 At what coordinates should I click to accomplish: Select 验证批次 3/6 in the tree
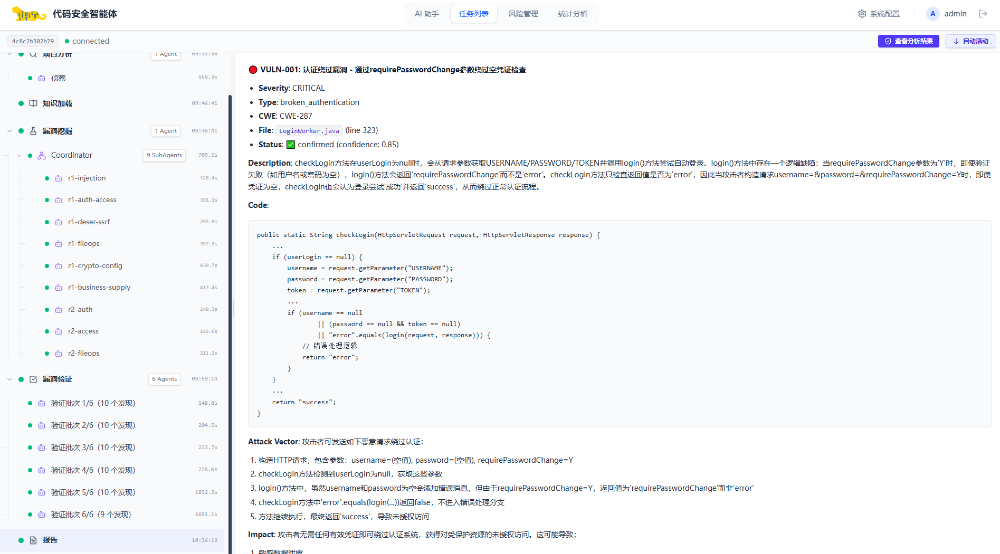click(93, 447)
